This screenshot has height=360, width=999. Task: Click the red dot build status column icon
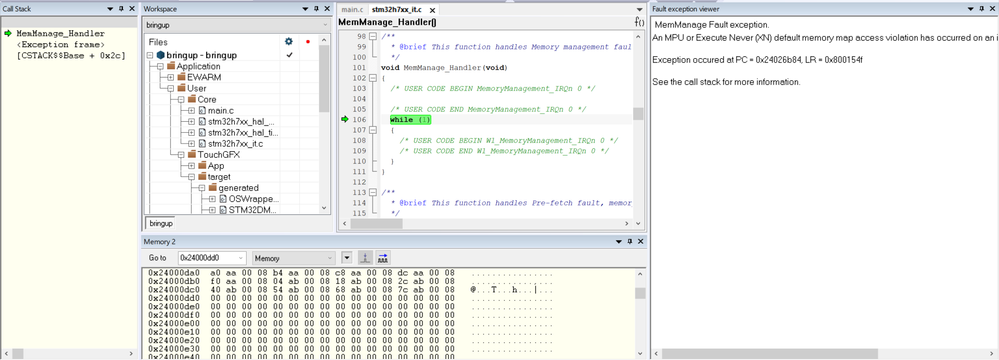click(x=308, y=42)
